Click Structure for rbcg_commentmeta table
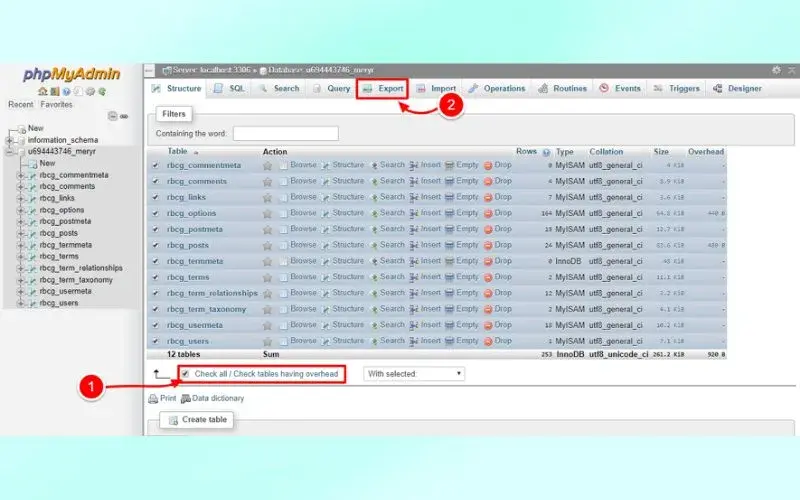The width and height of the screenshot is (800, 500). tap(343, 165)
